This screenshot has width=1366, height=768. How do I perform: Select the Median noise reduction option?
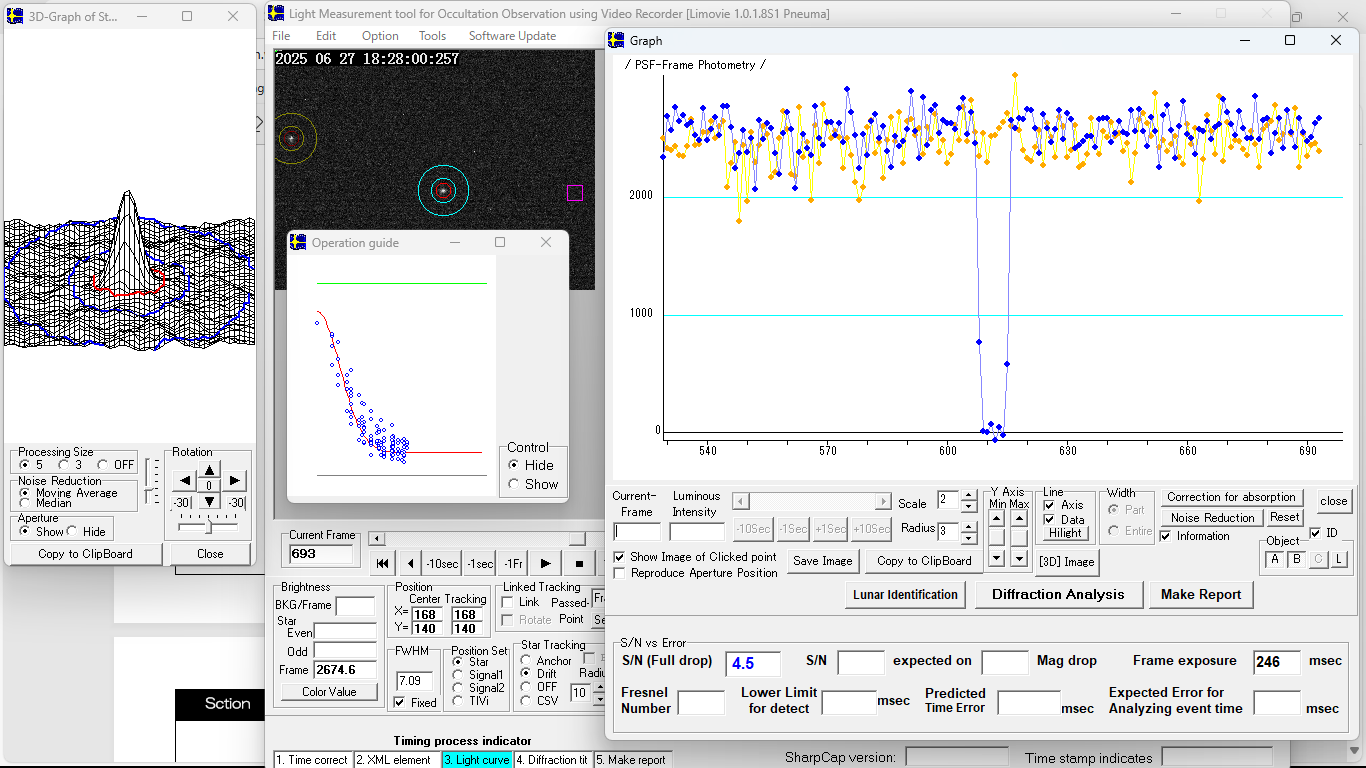(25, 503)
